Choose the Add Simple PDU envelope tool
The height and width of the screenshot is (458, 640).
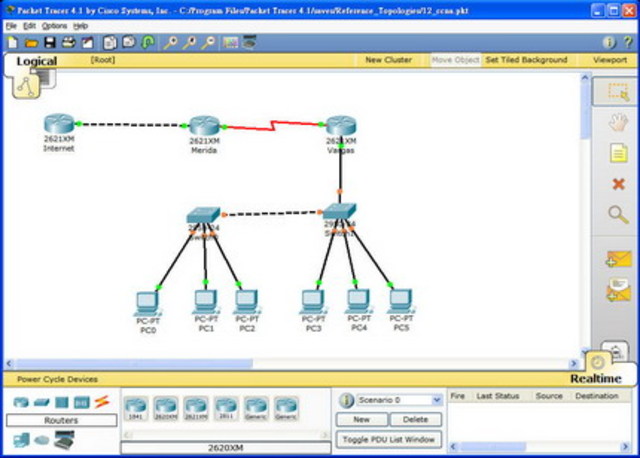pos(619,259)
